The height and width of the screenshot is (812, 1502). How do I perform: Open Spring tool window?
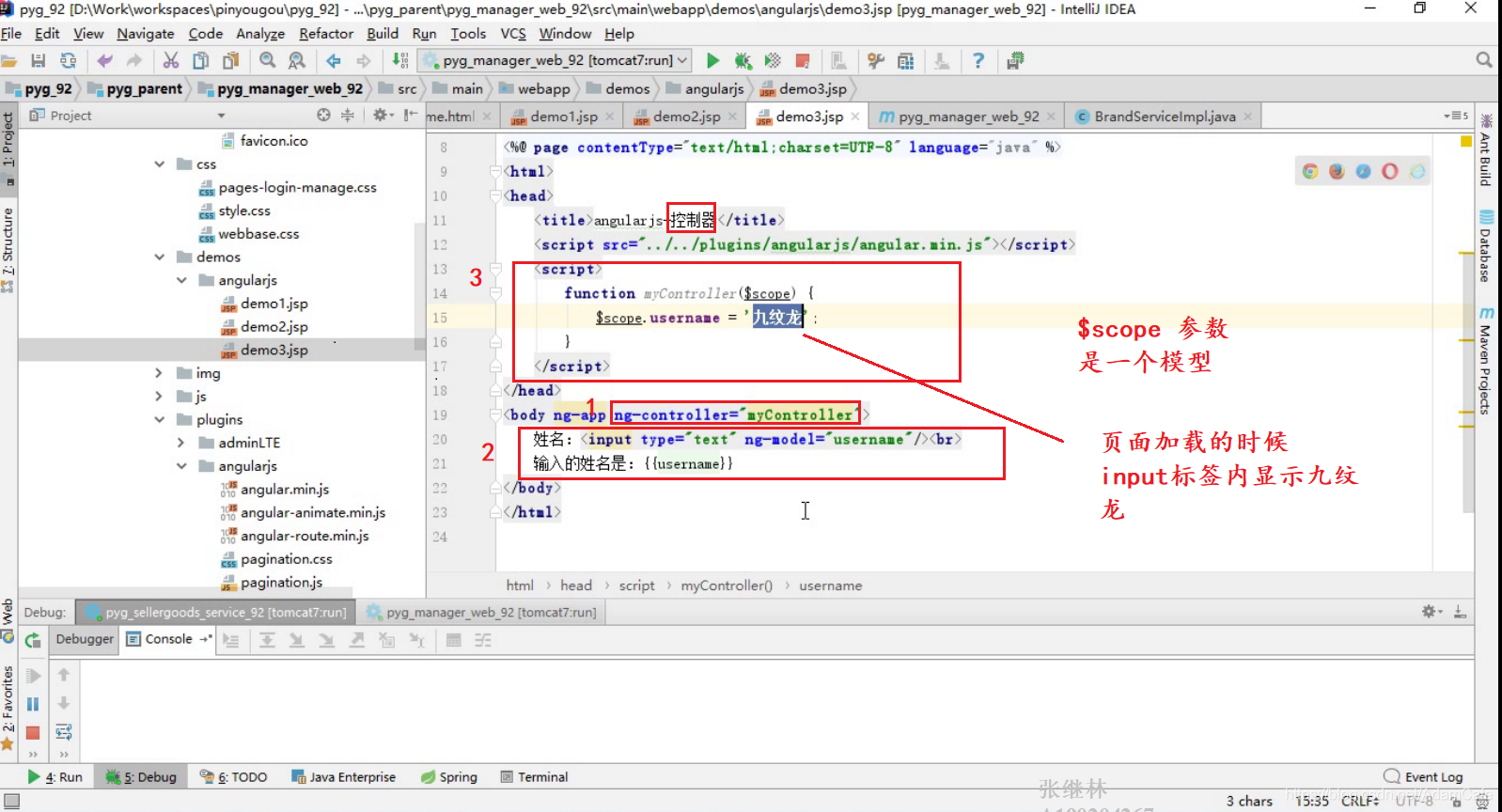(449, 777)
